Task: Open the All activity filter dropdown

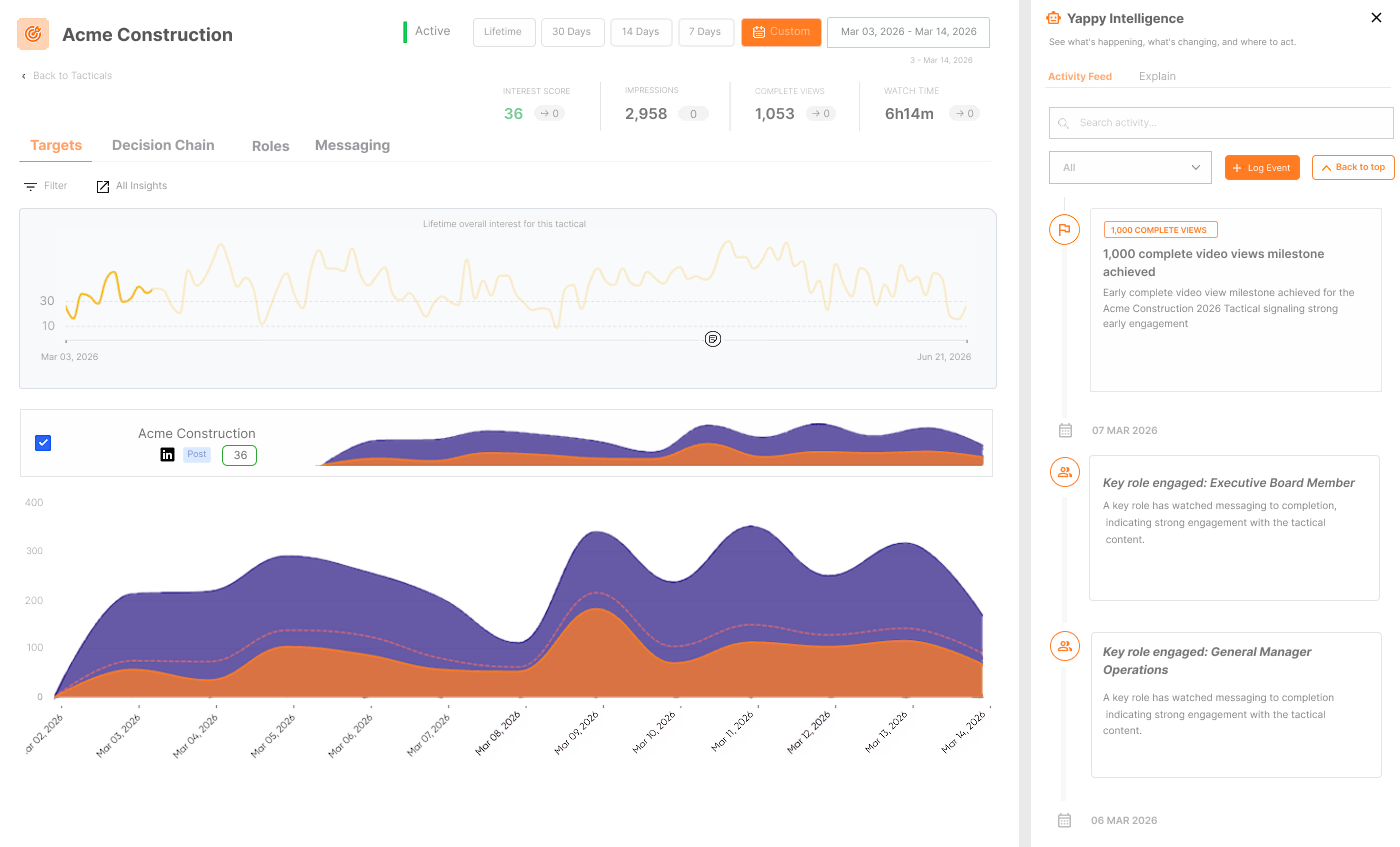Action: [1130, 168]
